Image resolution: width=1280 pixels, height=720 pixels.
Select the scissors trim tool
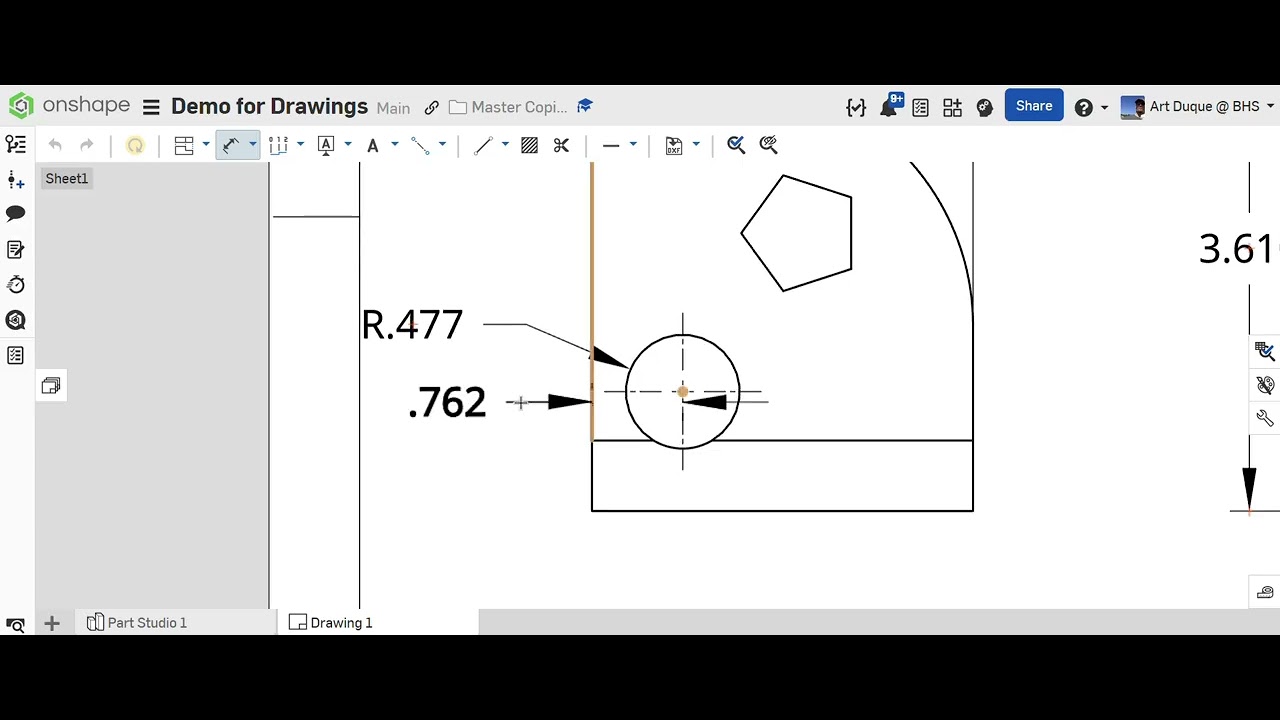(561, 145)
